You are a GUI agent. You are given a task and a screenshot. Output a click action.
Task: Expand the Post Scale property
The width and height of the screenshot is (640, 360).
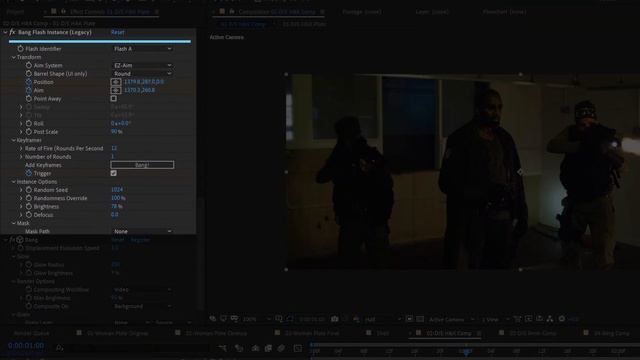click(x=21, y=132)
